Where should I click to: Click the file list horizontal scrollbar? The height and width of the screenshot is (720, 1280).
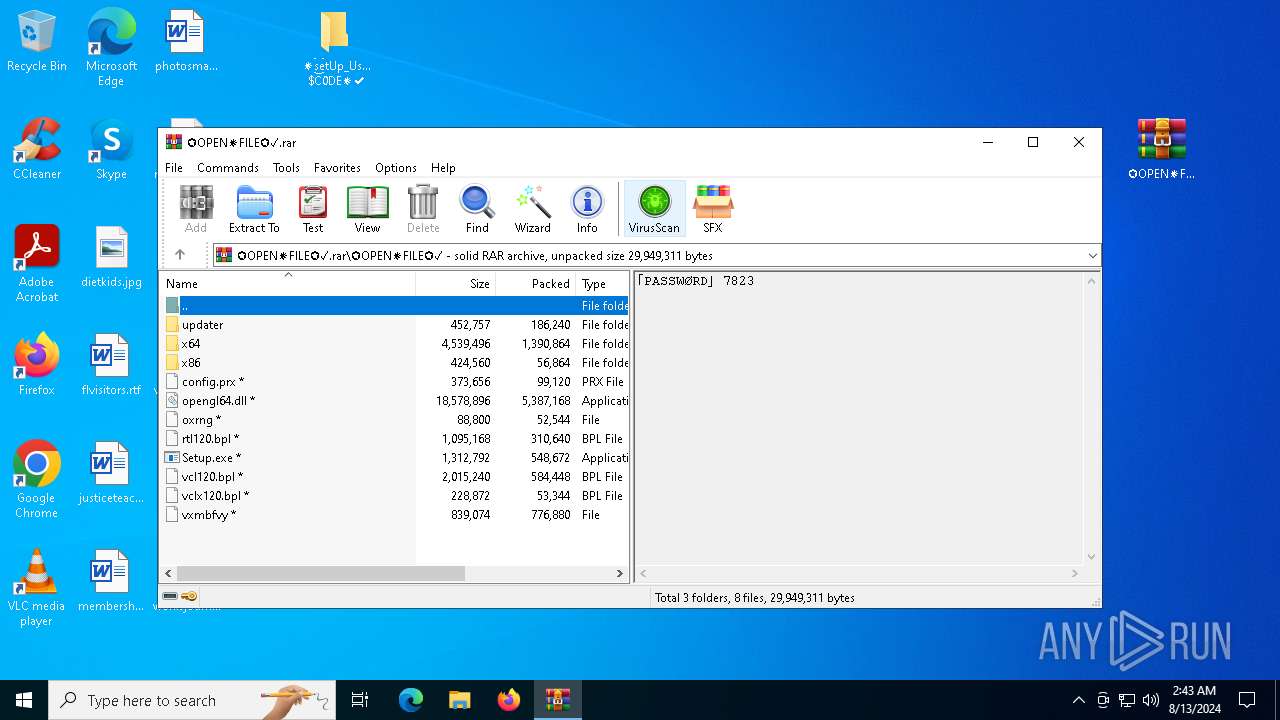coord(321,574)
